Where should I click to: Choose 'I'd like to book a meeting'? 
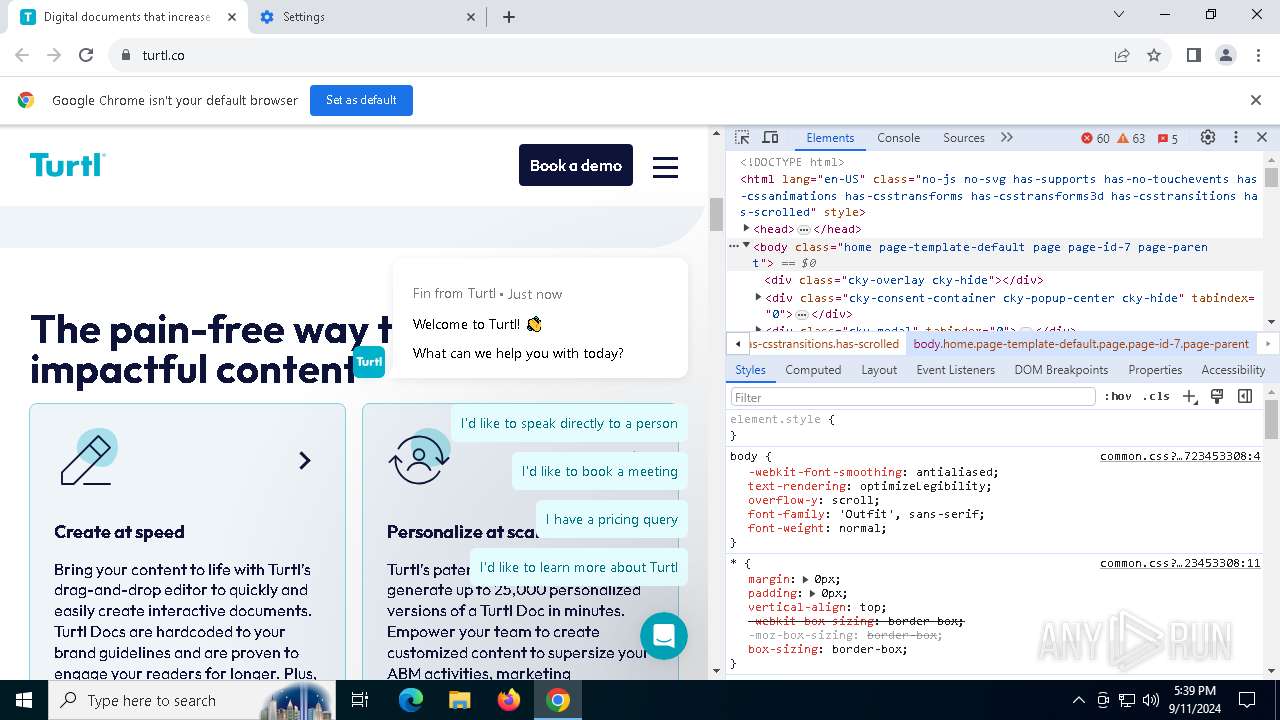(600, 471)
